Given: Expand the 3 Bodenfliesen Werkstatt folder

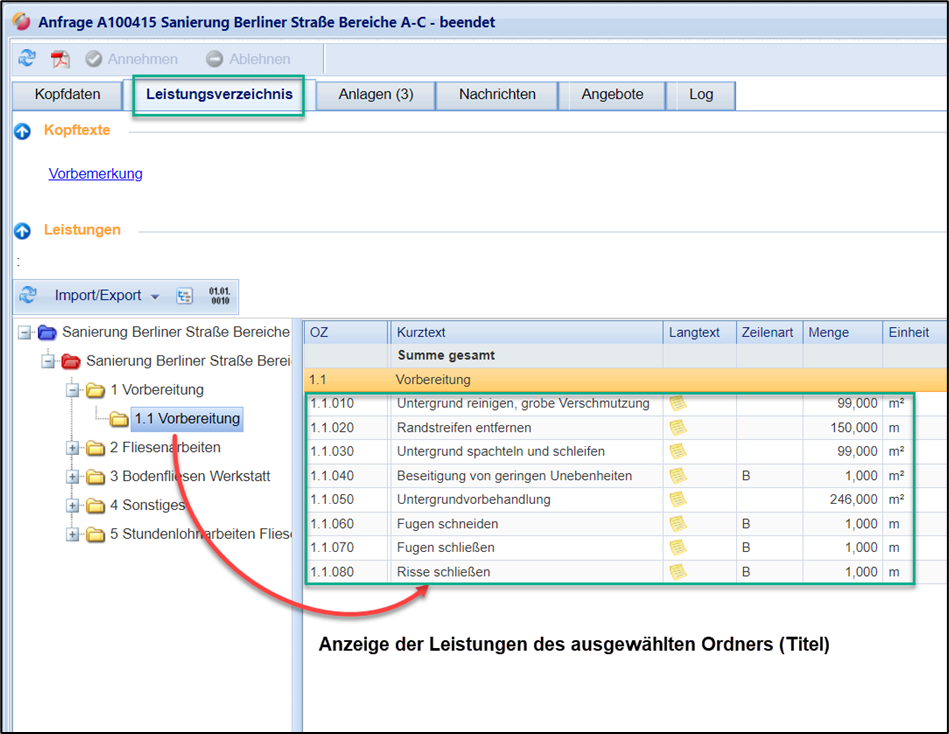Looking at the screenshot, I should (x=73, y=477).
